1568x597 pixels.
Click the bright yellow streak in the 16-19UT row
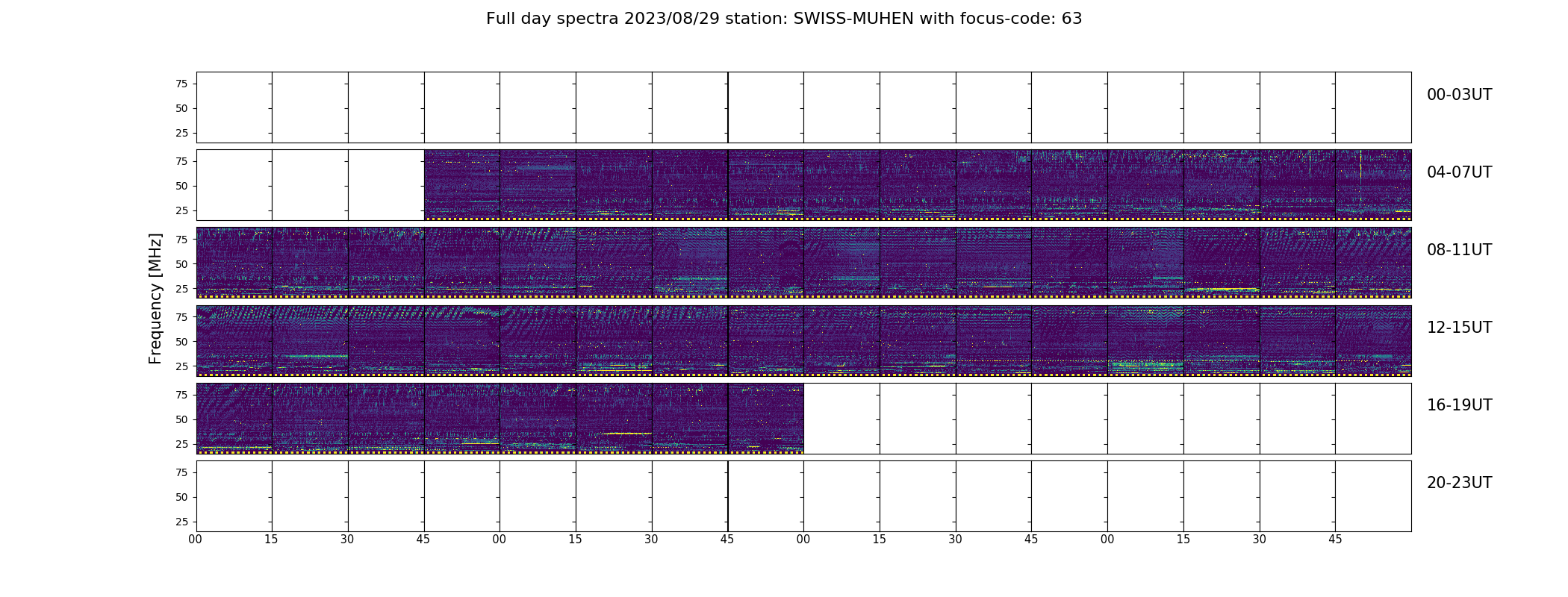626,434
